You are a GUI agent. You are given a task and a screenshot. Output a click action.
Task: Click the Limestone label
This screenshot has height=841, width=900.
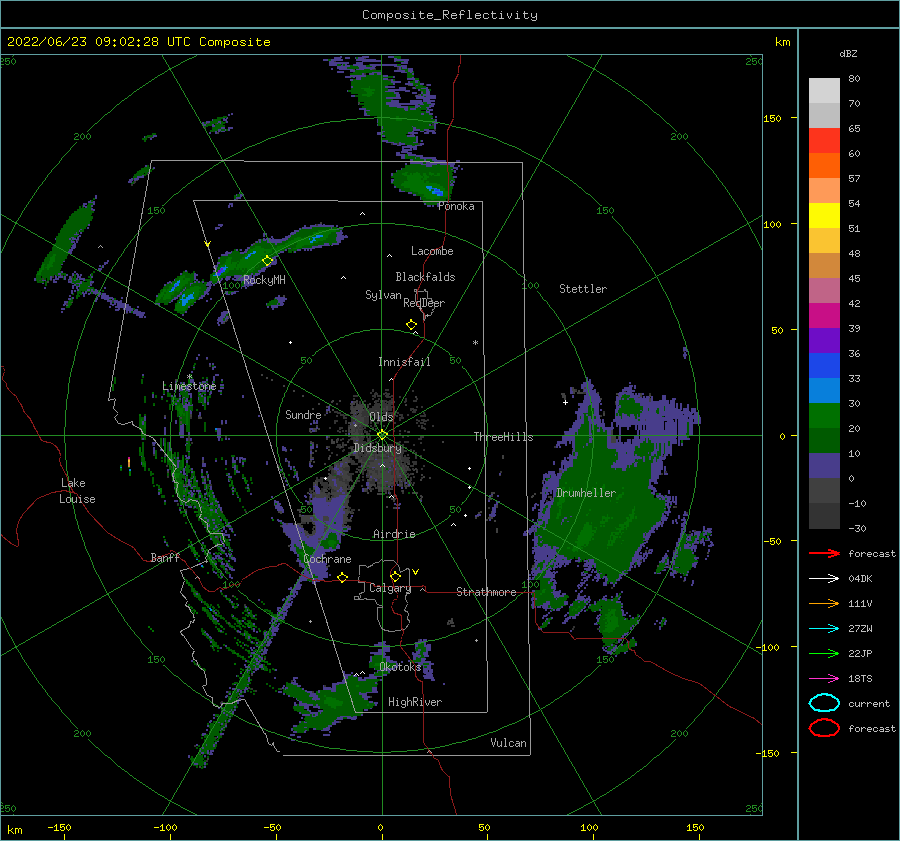189,386
